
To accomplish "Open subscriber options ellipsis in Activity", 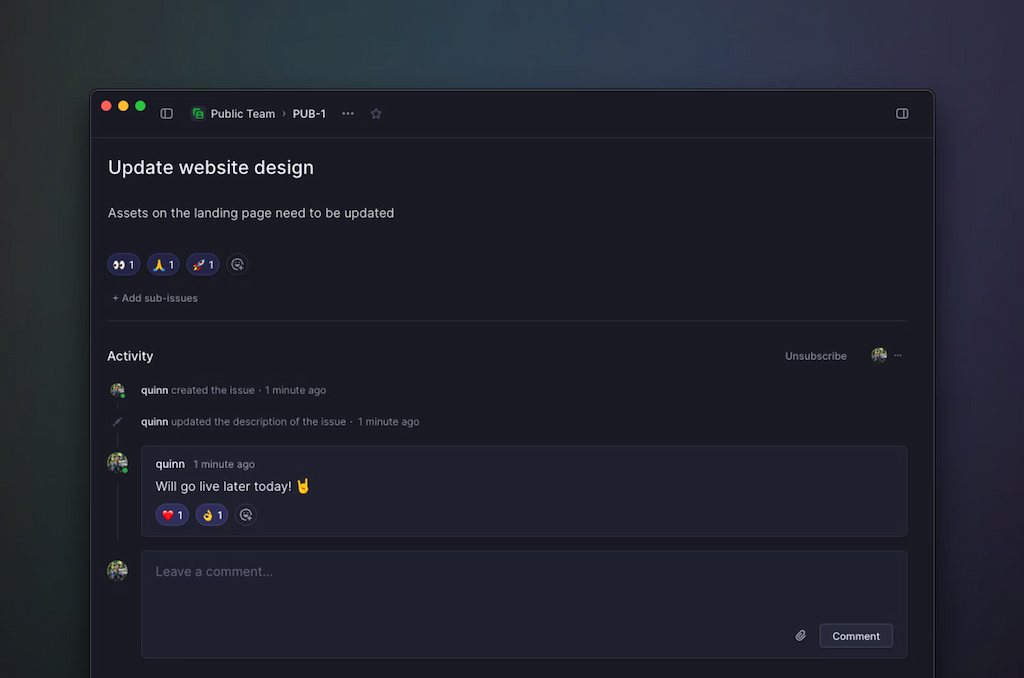I will [x=898, y=356].
